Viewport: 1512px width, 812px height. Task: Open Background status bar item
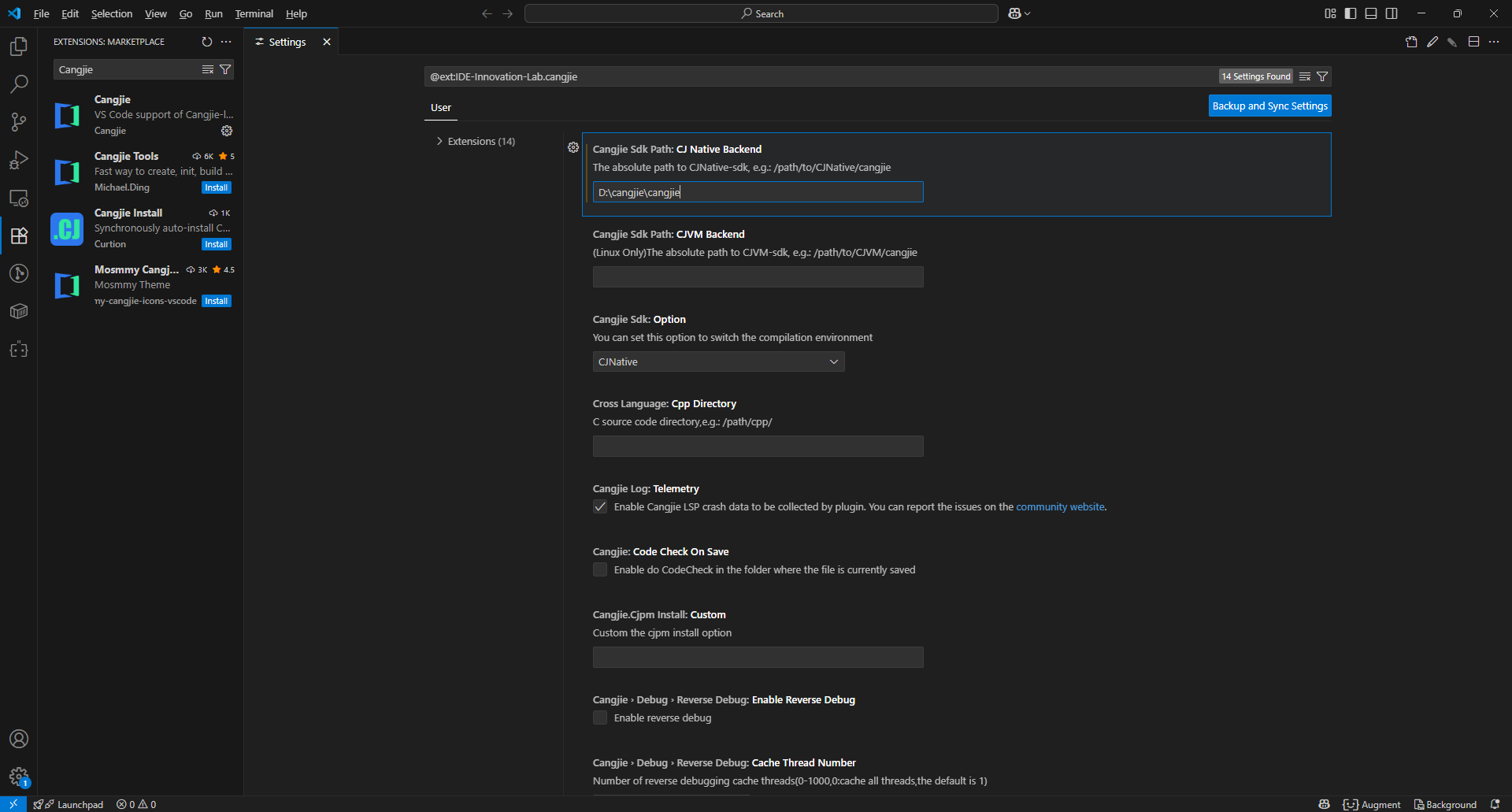click(1445, 804)
